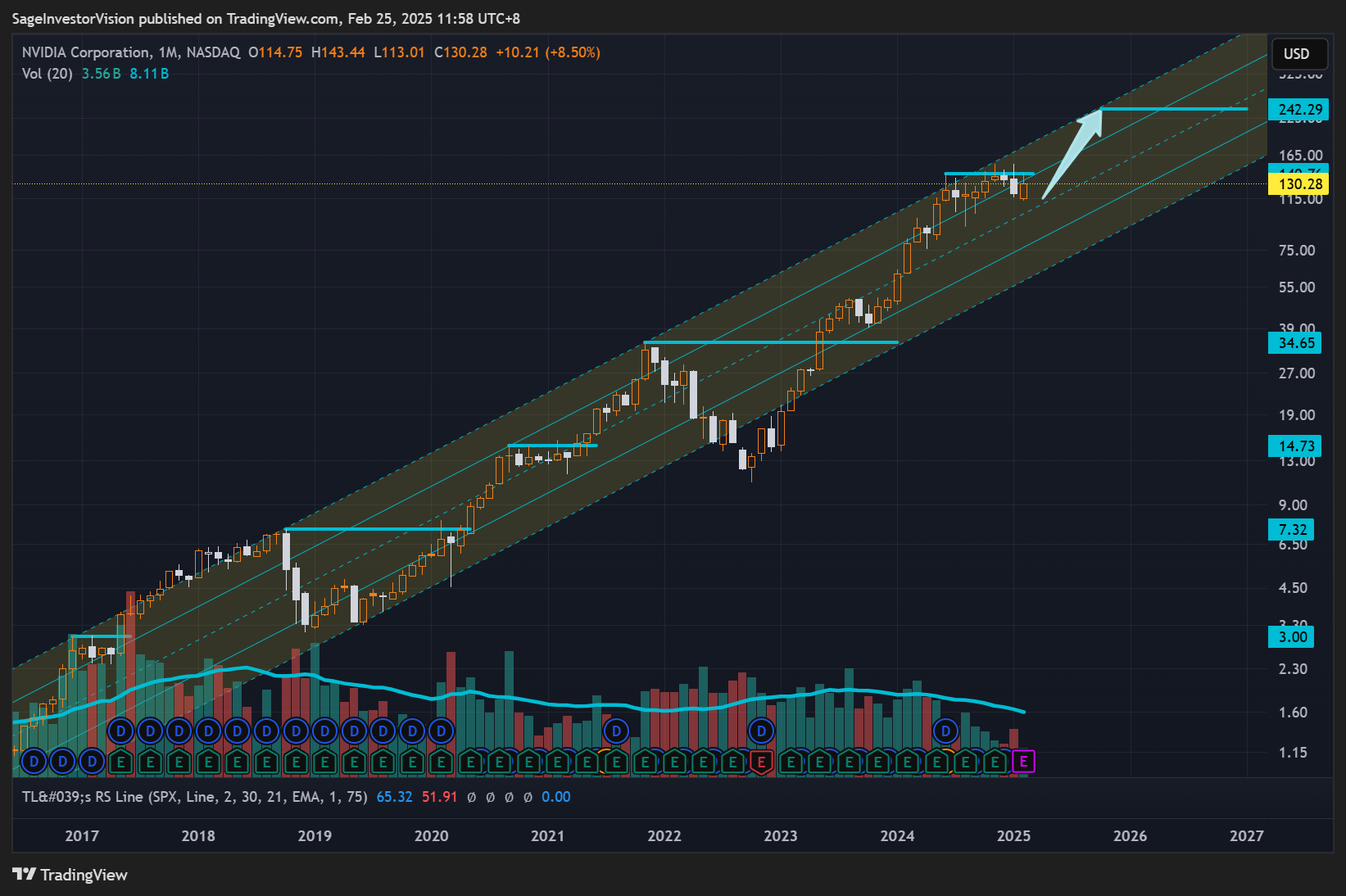The image size is (1346, 896).
Task: Select the yellow 130.28 current price label
Action: point(1299,183)
